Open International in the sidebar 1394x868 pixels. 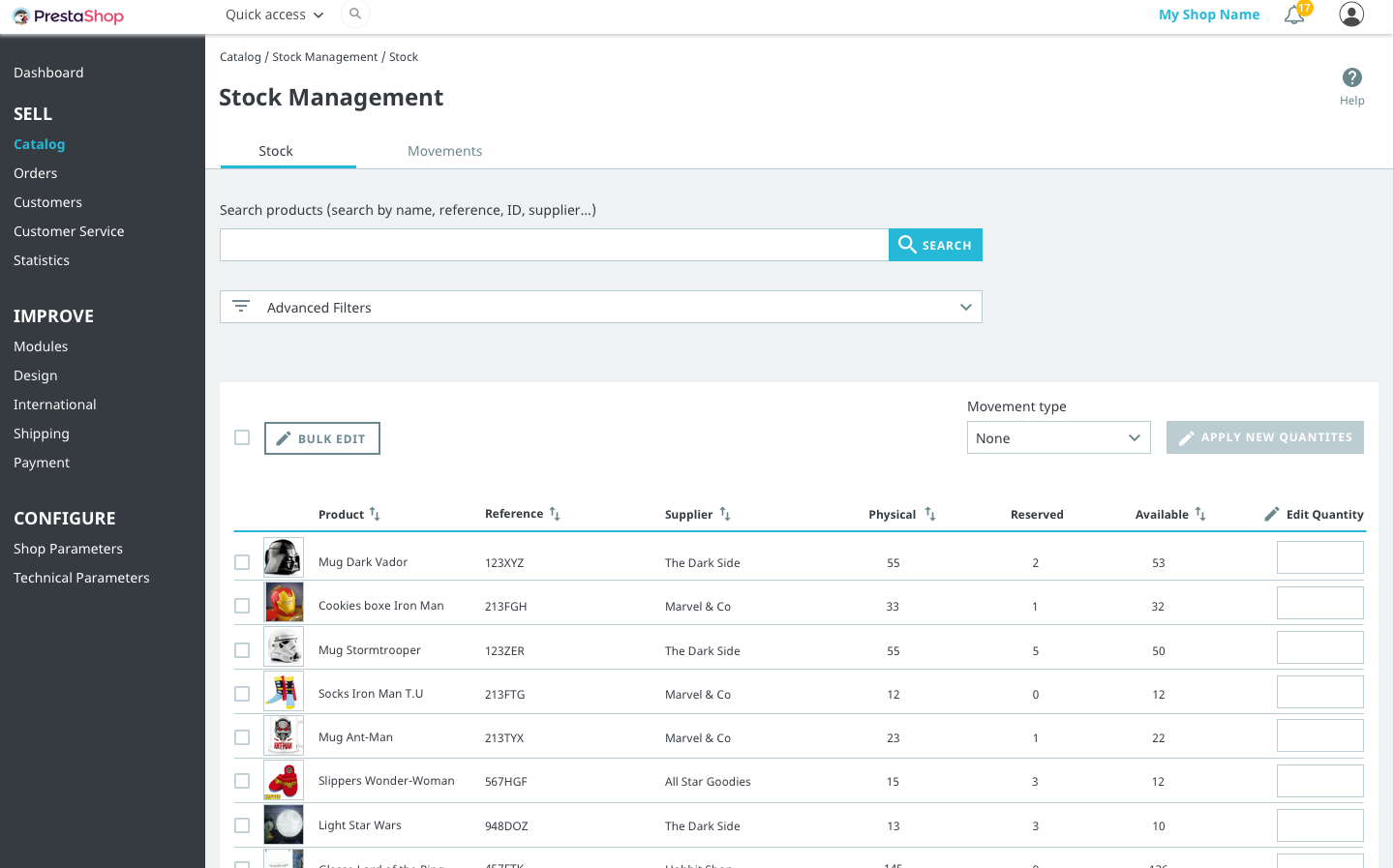coord(55,404)
